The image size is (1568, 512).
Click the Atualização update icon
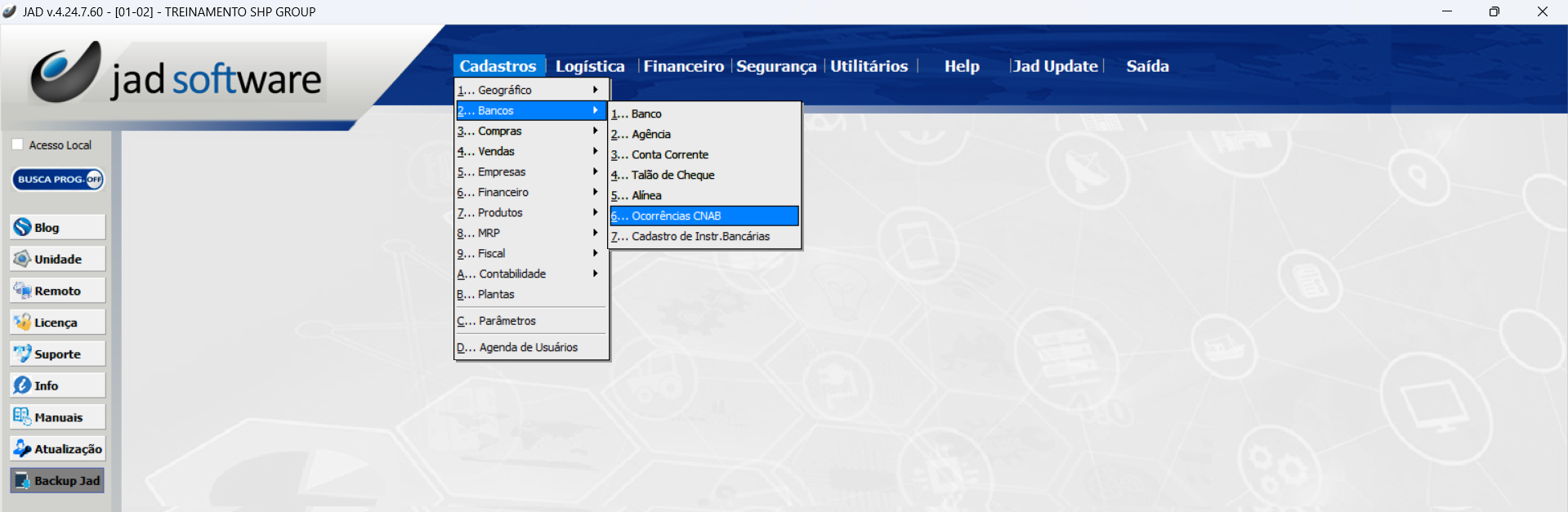coord(23,448)
